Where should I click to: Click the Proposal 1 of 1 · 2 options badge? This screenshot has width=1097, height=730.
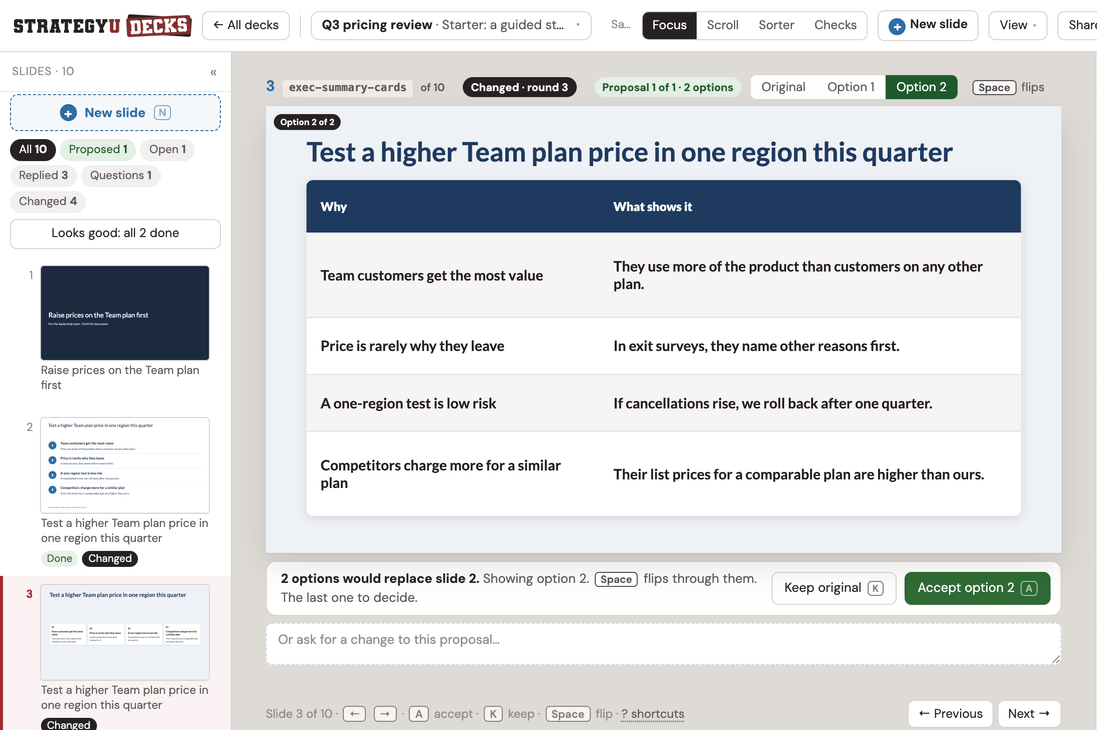coord(667,87)
